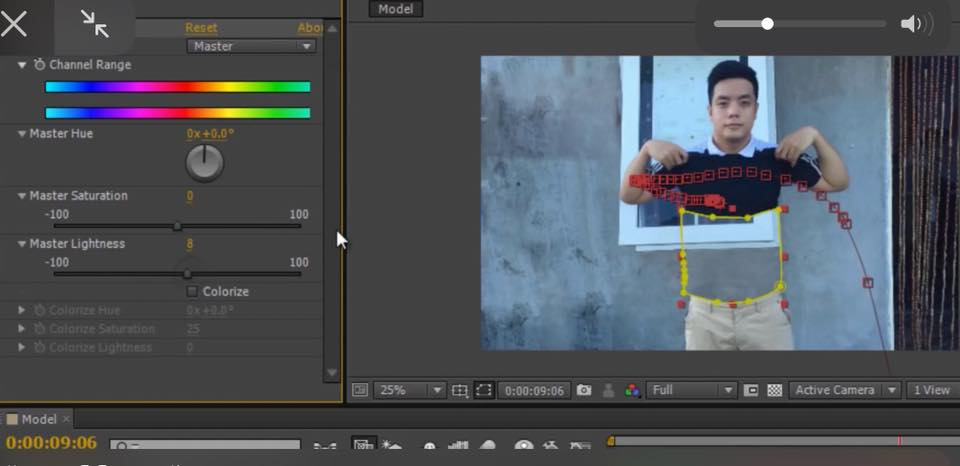Toggle the Colorize Saturation stopwatch

pos(39,328)
